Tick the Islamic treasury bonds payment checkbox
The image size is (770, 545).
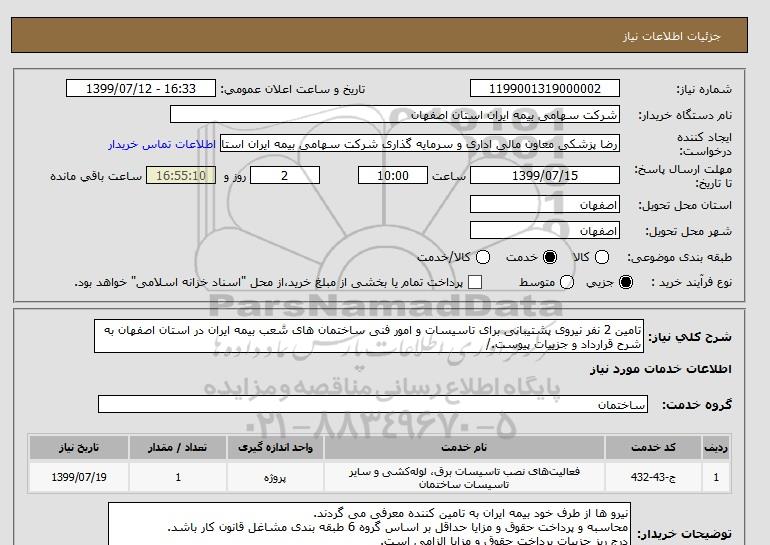pyautogui.click(x=475, y=282)
